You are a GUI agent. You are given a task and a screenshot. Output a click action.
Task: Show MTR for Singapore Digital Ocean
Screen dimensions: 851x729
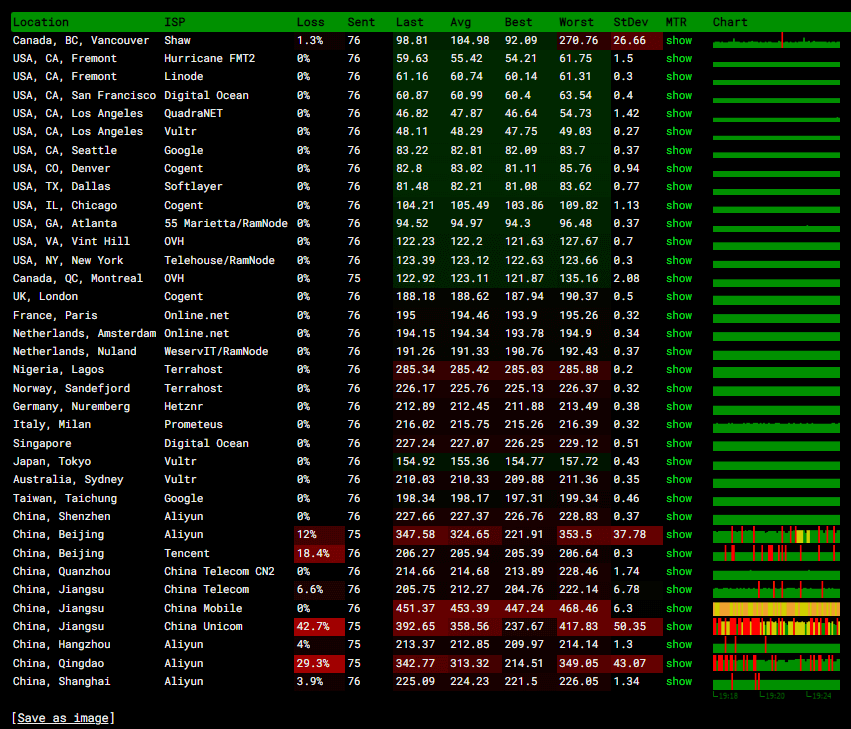pos(679,443)
